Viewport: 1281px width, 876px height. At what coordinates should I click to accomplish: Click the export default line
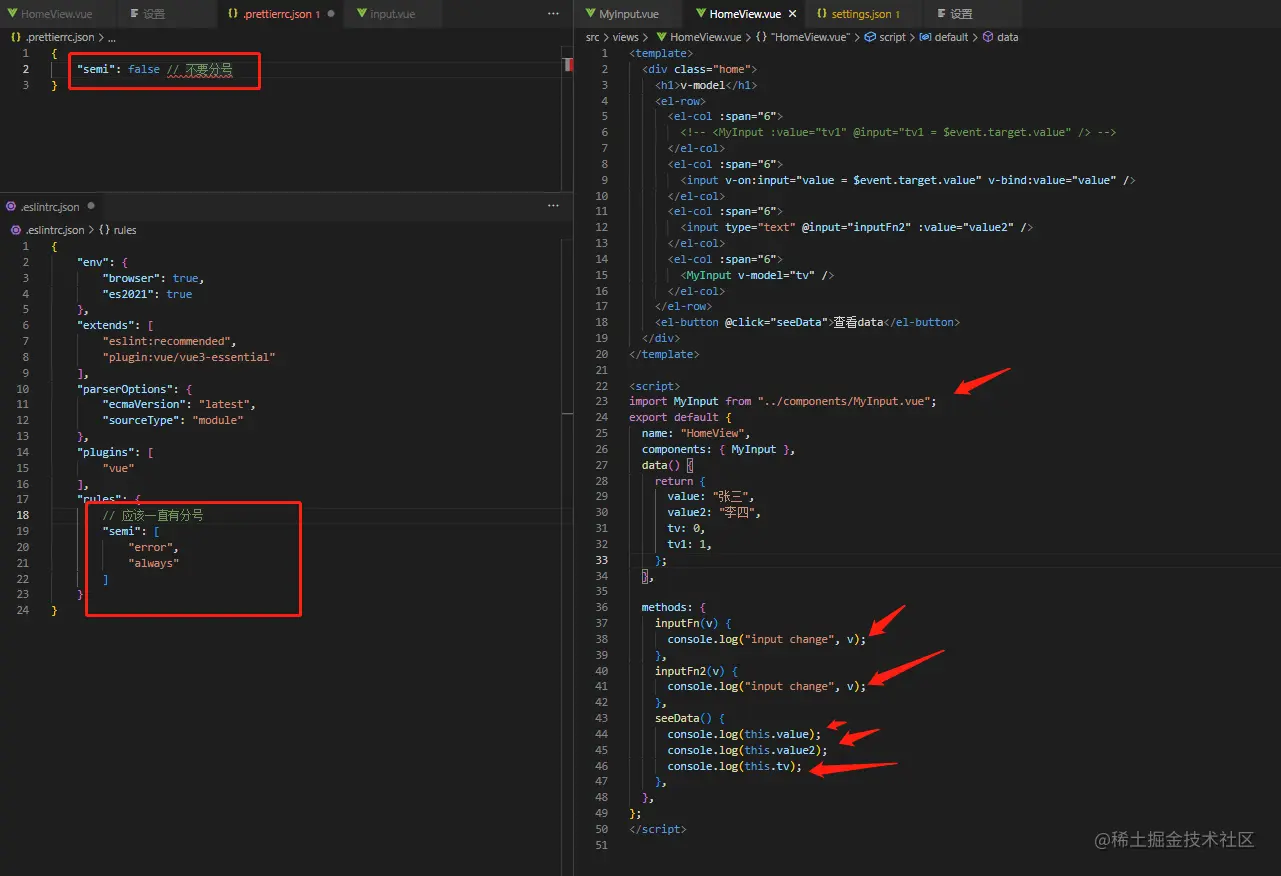click(681, 417)
